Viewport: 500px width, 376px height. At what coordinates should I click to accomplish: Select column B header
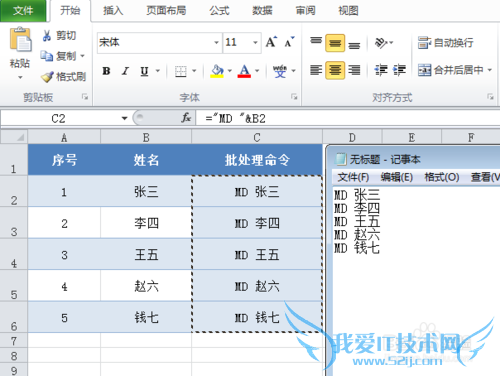coord(146,137)
